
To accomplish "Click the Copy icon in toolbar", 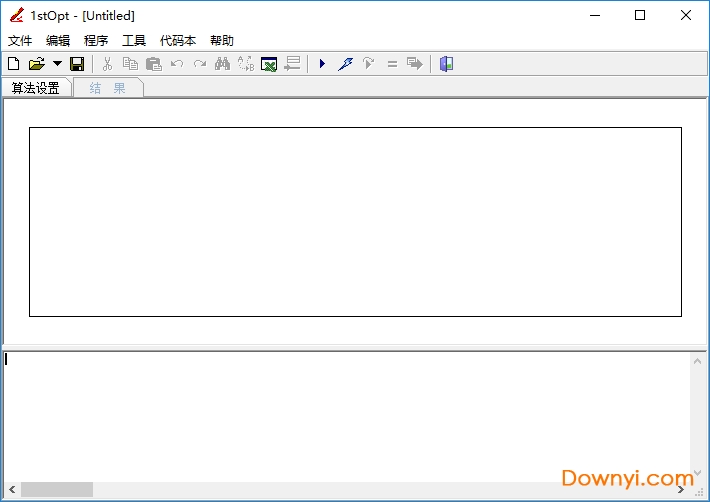I will coord(130,64).
